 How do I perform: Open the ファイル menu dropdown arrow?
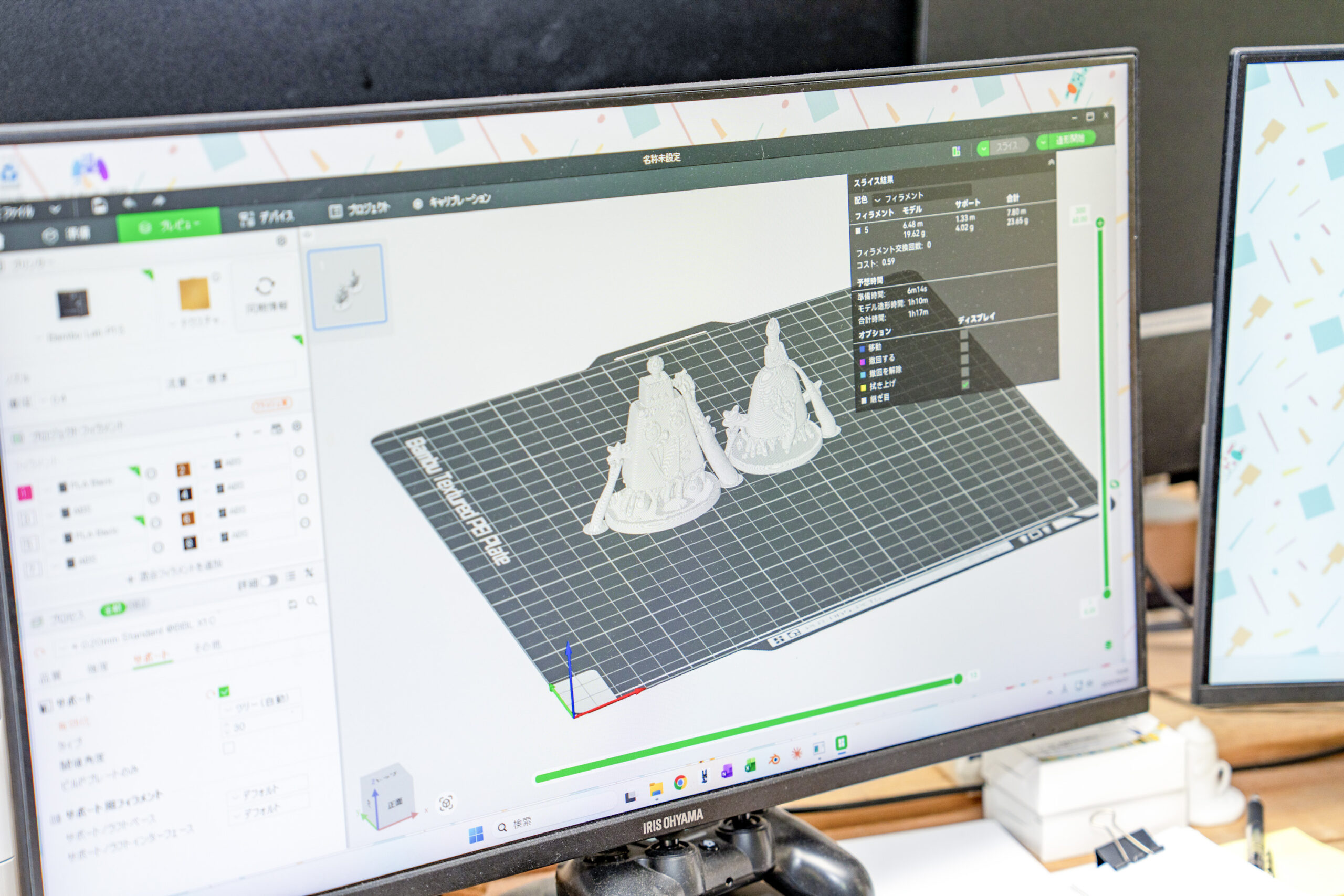55,209
